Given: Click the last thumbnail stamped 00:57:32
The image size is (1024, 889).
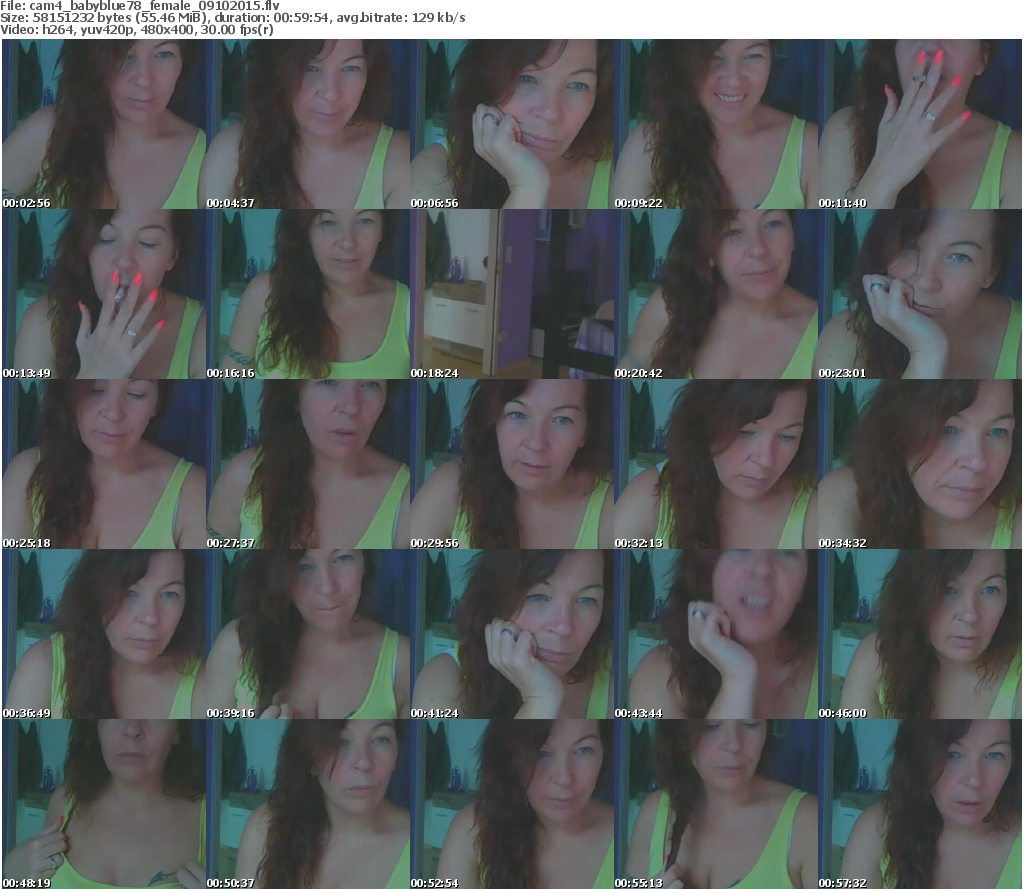Looking at the screenshot, I should click(920, 804).
